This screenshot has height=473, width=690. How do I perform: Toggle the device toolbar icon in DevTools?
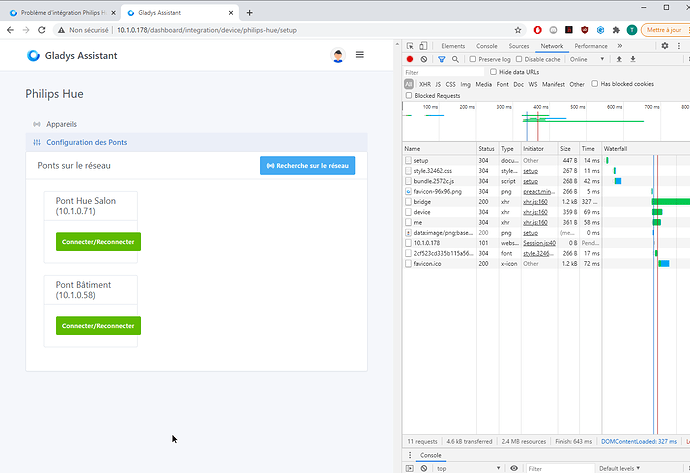tap(423, 46)
